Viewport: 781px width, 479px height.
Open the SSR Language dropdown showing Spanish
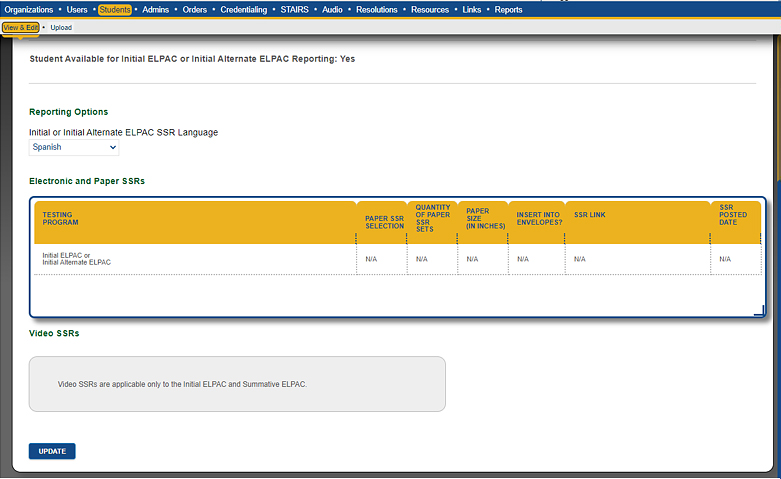(x=74, y=147)
